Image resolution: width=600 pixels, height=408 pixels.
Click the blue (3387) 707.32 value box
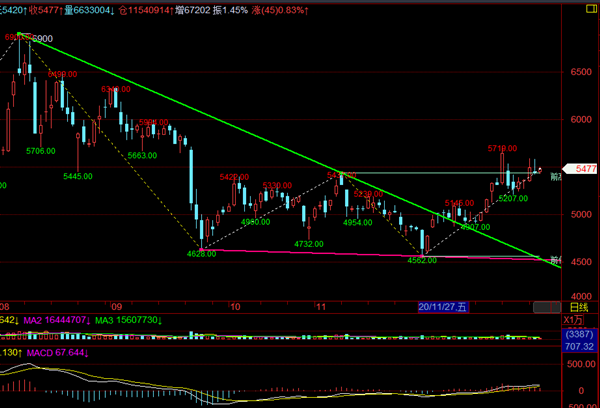[x=579, y=340]
